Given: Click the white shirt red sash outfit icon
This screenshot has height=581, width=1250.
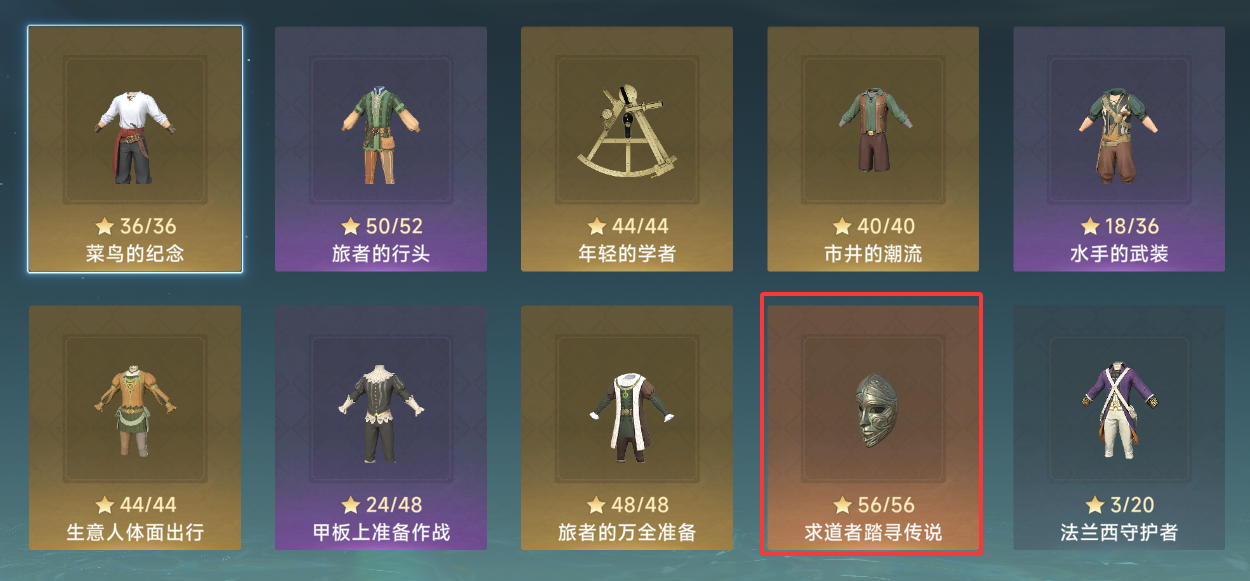Looking at the screenshot, I should pos(135,136).
